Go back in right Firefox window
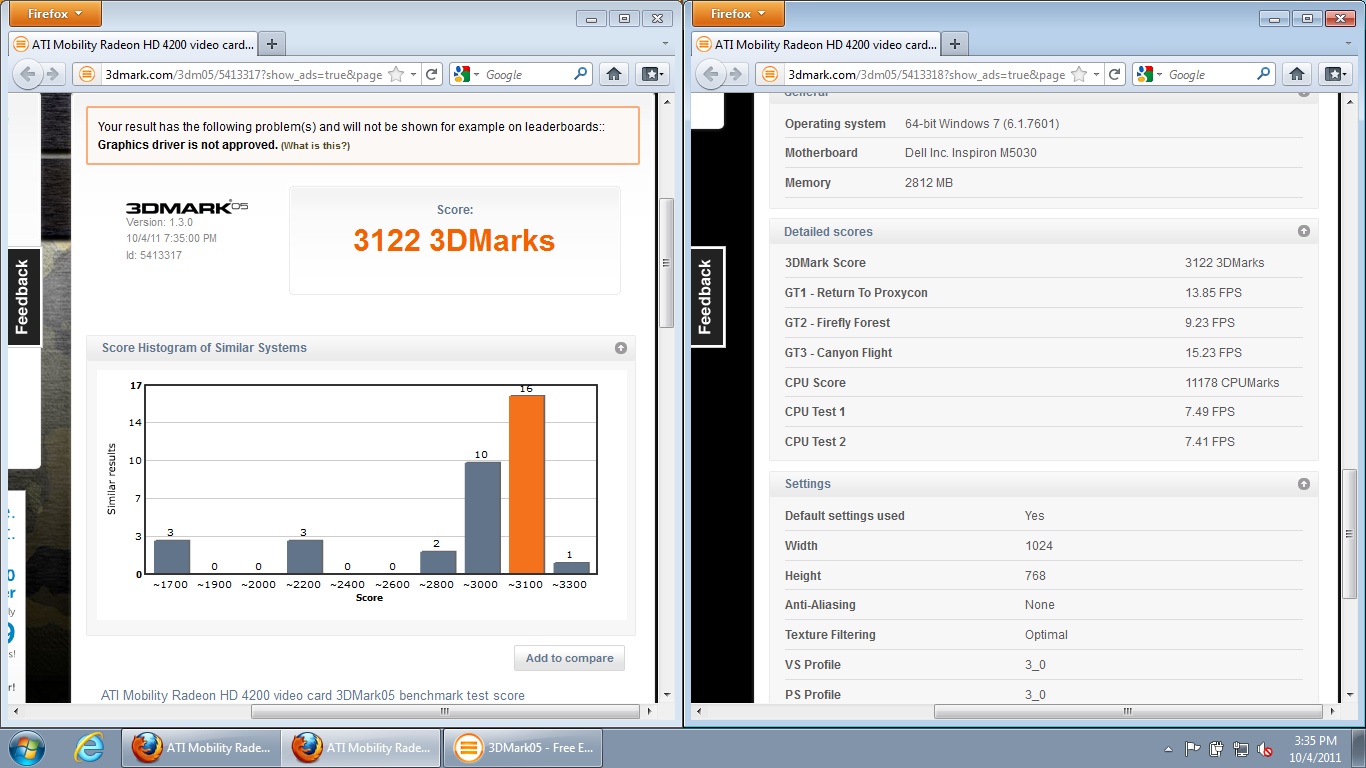1366x768 pixels. coord(711,74)
